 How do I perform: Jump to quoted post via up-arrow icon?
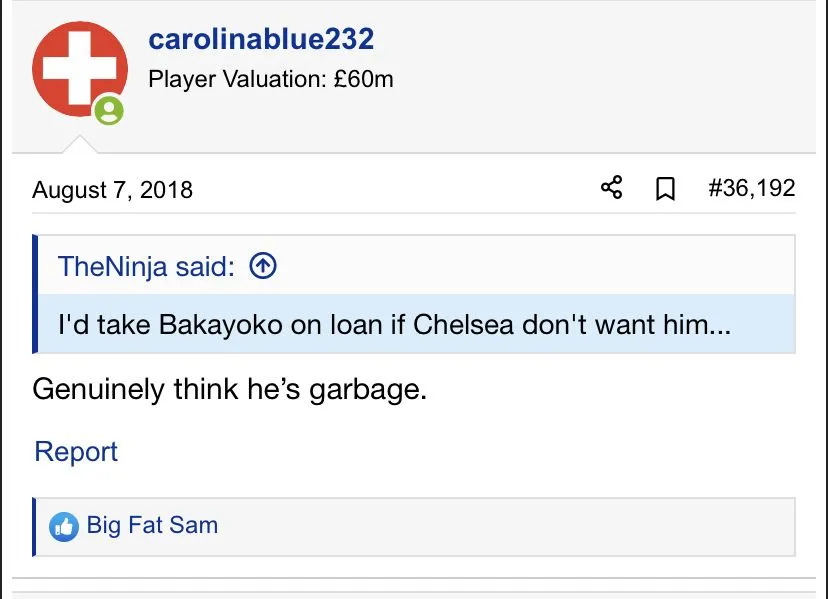pyautogui.click(x=262, y=266)
